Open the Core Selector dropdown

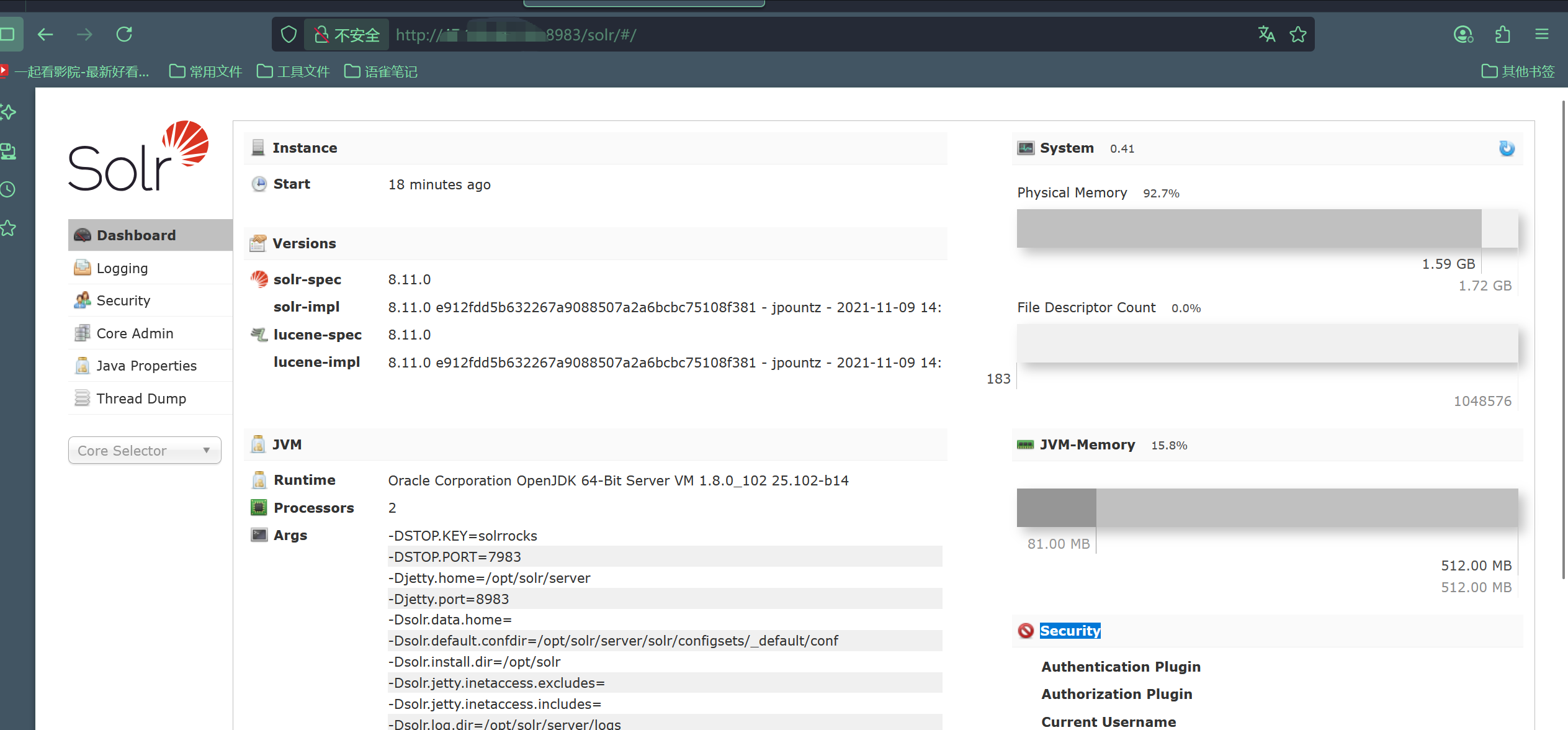click(145, 450)
